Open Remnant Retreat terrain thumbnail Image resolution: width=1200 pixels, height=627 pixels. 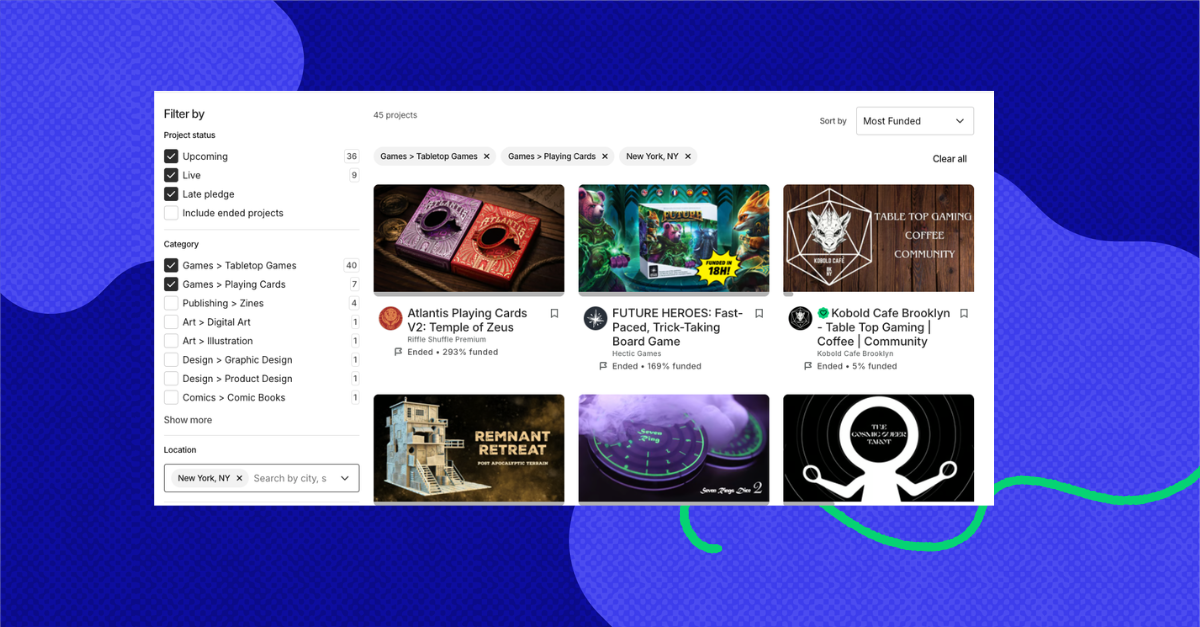[469, 449]
